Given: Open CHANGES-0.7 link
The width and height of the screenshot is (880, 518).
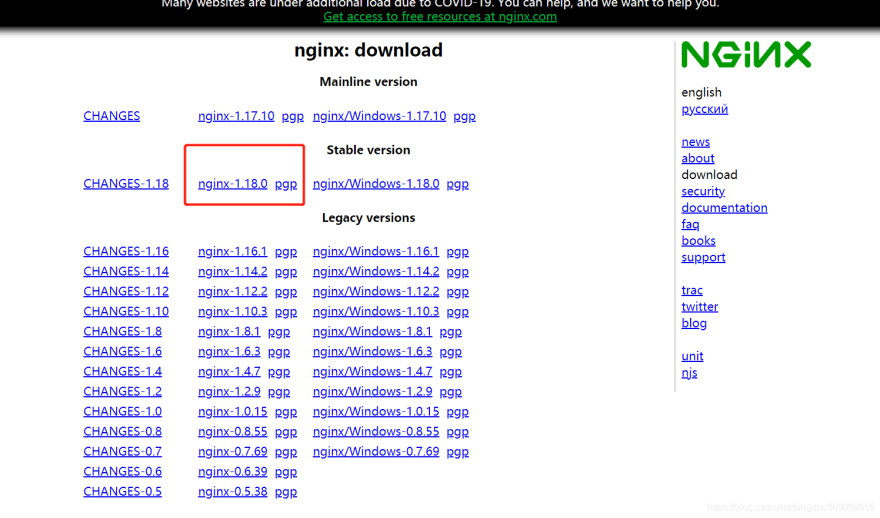Looking at the screenshot, I should [122, 451].
